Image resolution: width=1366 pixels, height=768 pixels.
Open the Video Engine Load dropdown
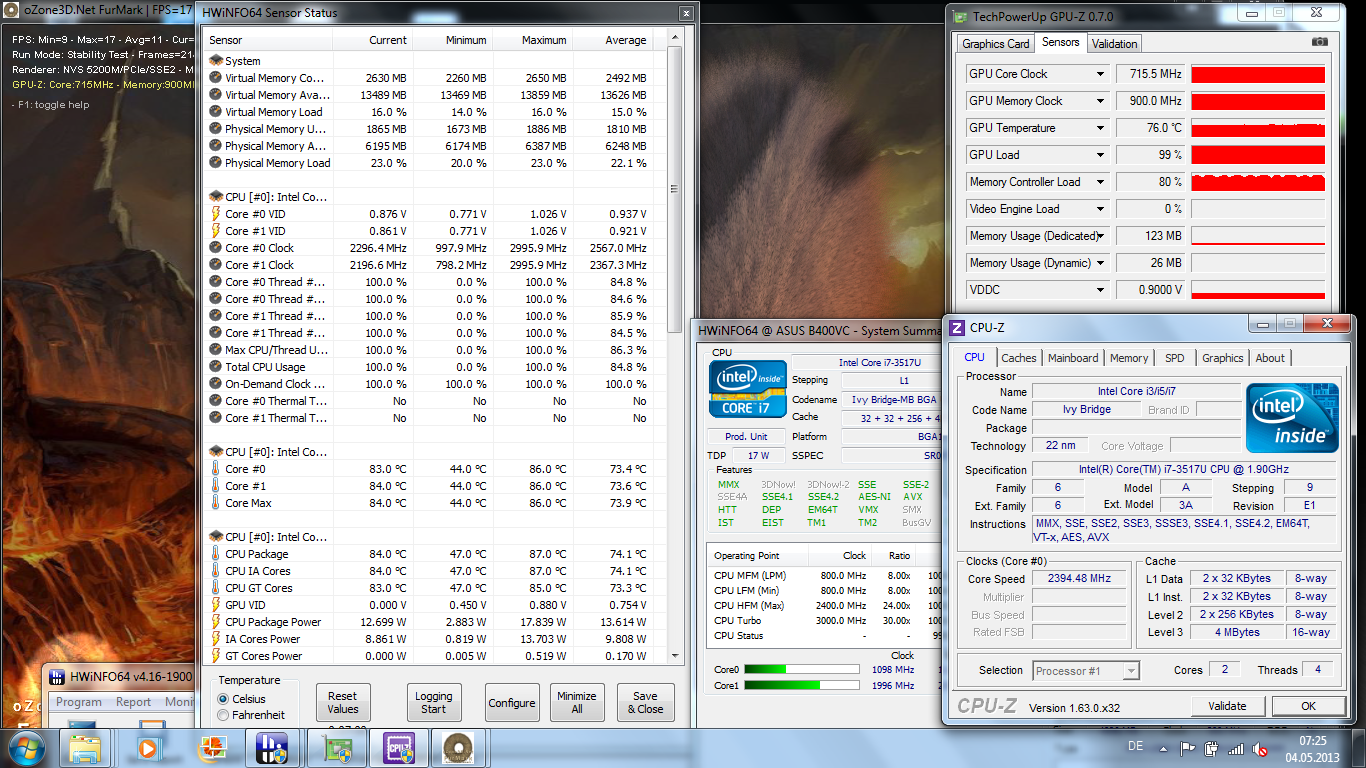(1100, 209)
